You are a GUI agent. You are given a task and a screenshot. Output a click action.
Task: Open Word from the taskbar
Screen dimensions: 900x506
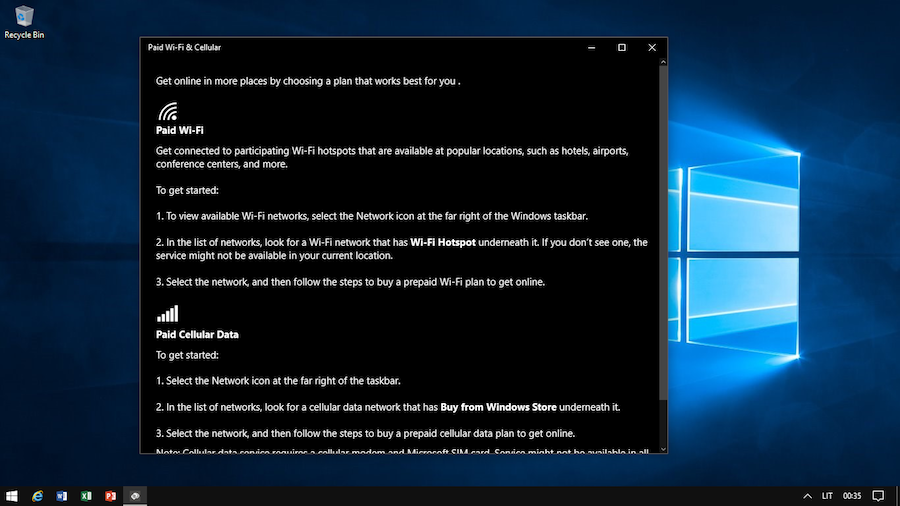click(x=62, y=495)
